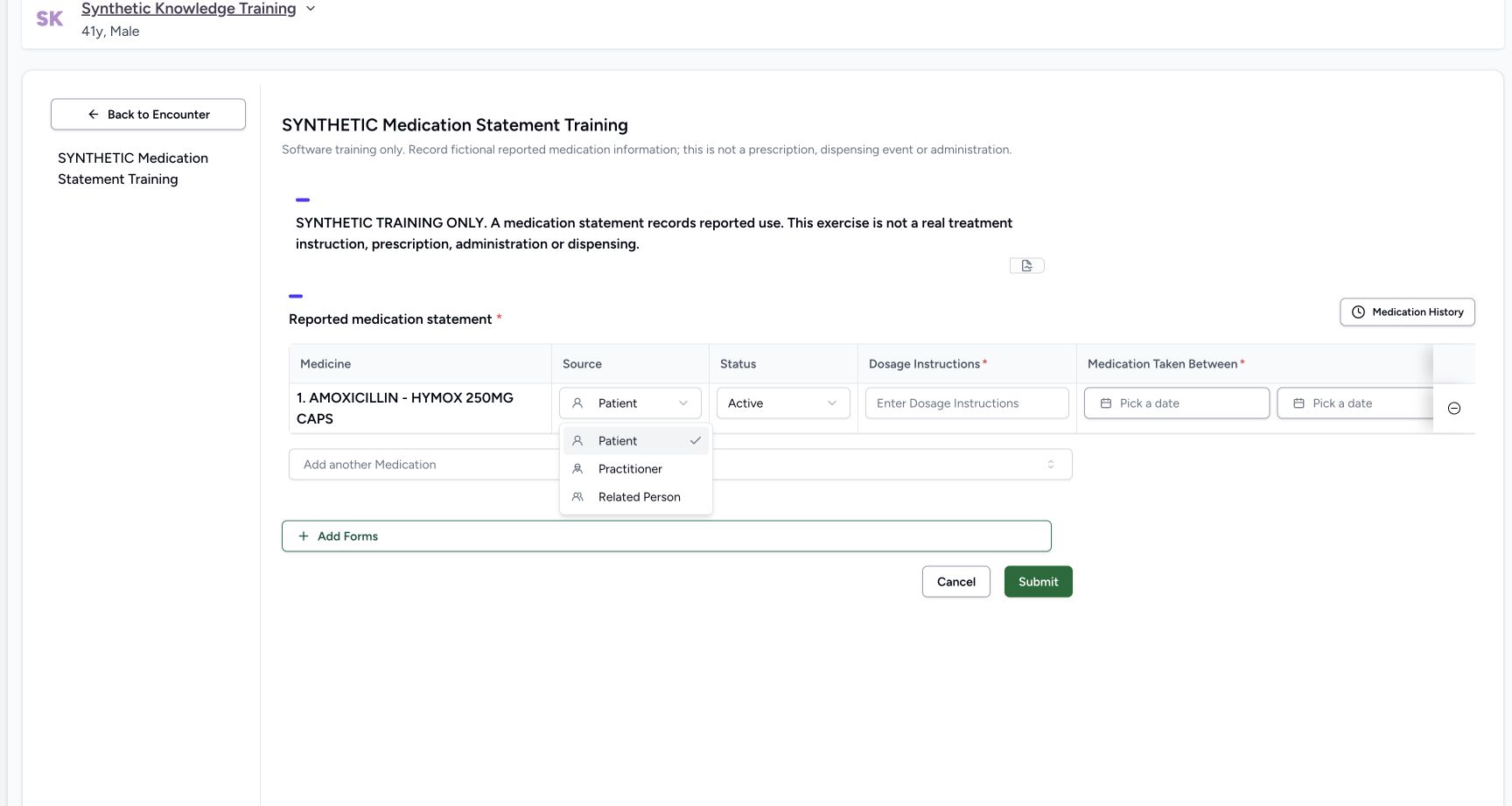Choose Practitioner option in source list
This screenshot has width=1512, height=806.
pyautogui.click(x=636, y=469)
